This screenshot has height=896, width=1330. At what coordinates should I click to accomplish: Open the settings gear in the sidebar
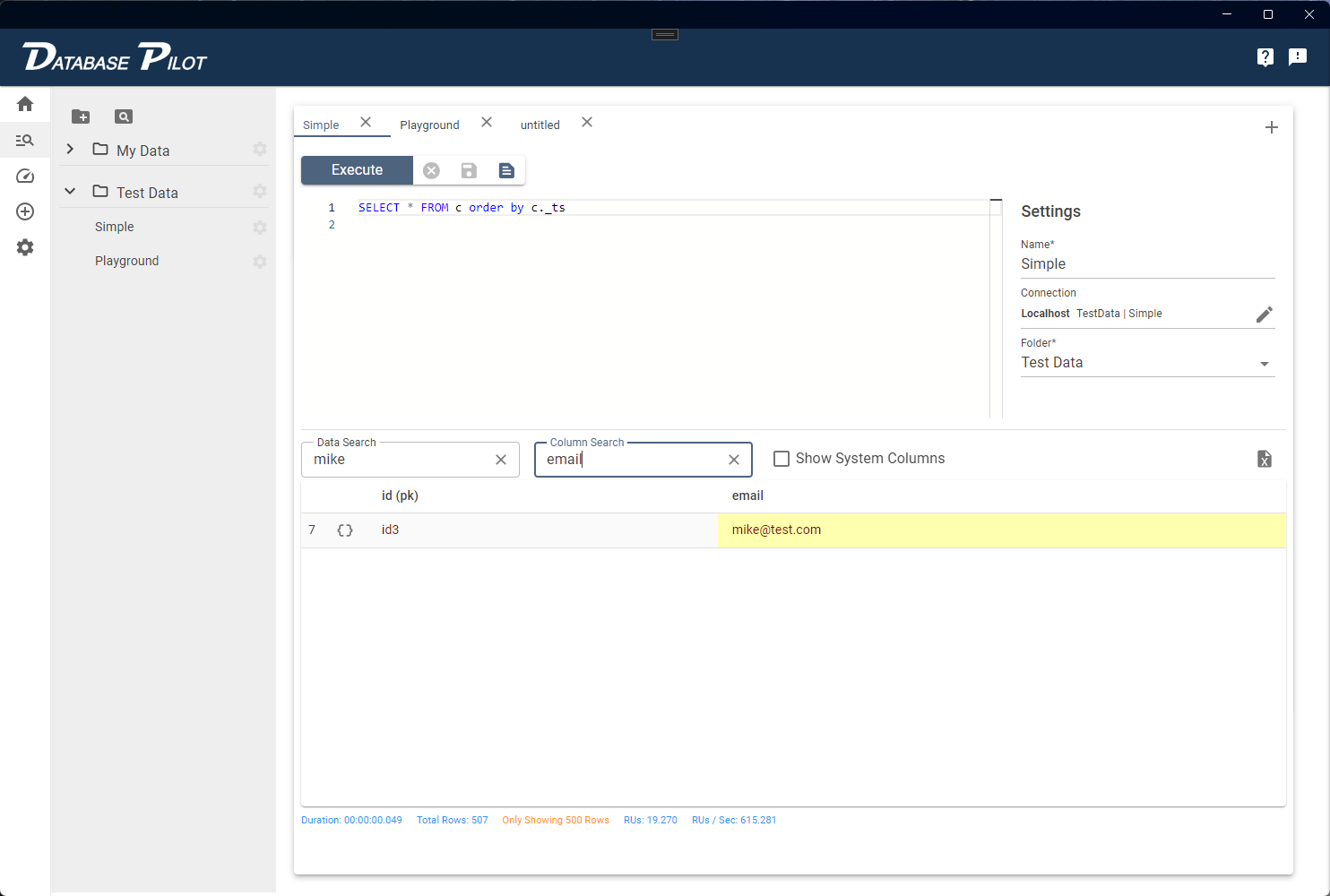pyautogui.click(x=25, y=247)
